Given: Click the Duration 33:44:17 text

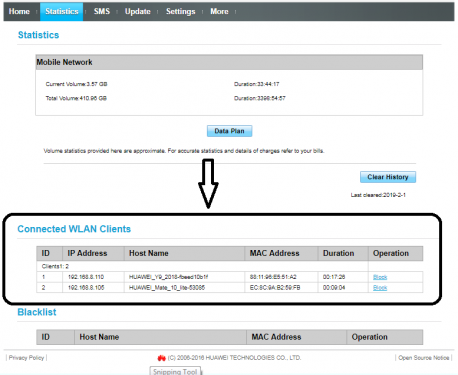Looking at the screenshot, I should click(x=256, y=84).
